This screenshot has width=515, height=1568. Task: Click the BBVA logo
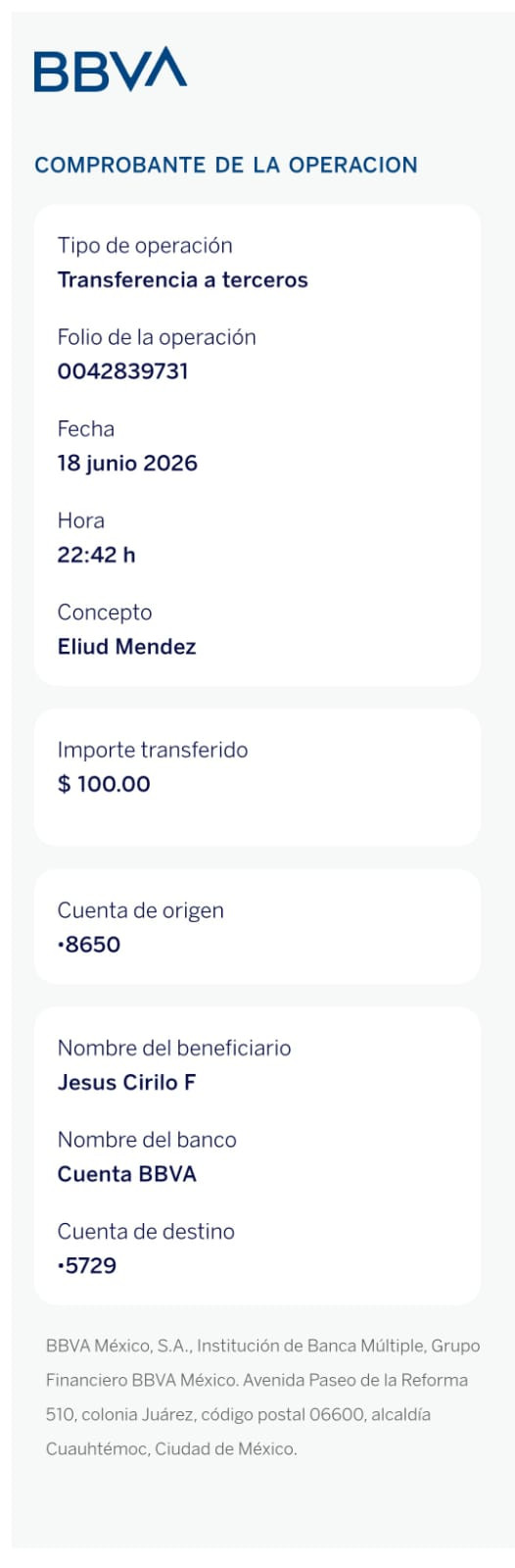pos(110,70)
